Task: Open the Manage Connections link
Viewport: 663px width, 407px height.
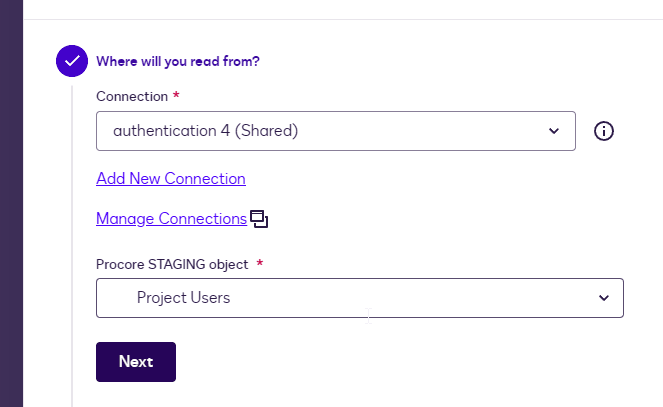Action: click(x=171, y=219)
